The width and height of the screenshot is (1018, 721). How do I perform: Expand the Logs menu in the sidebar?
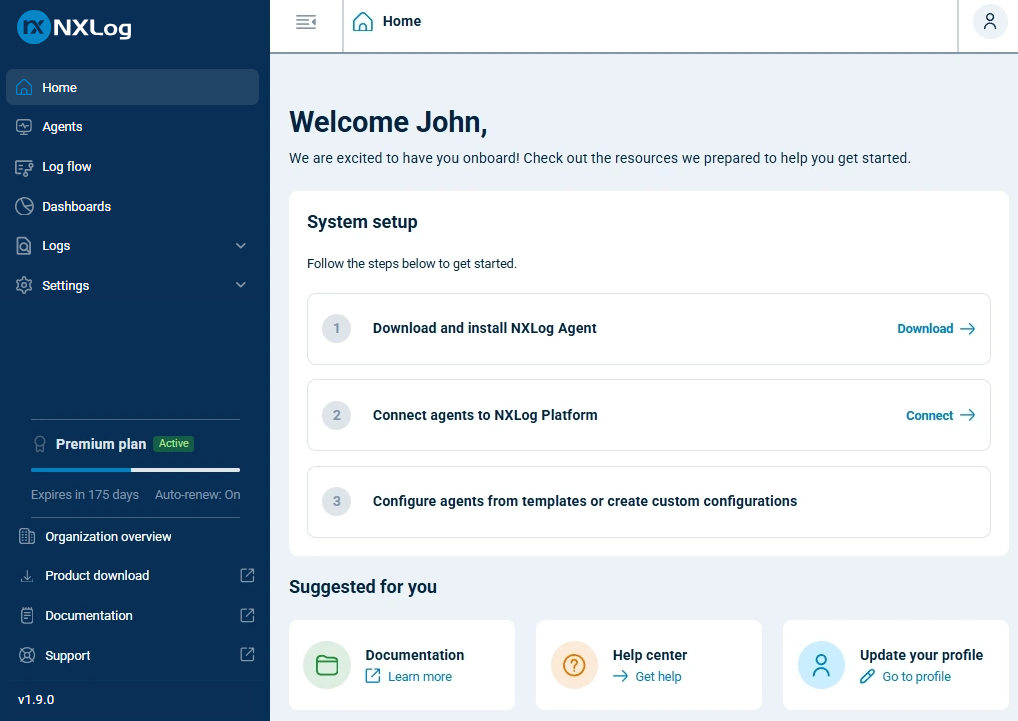pos(240,245)
